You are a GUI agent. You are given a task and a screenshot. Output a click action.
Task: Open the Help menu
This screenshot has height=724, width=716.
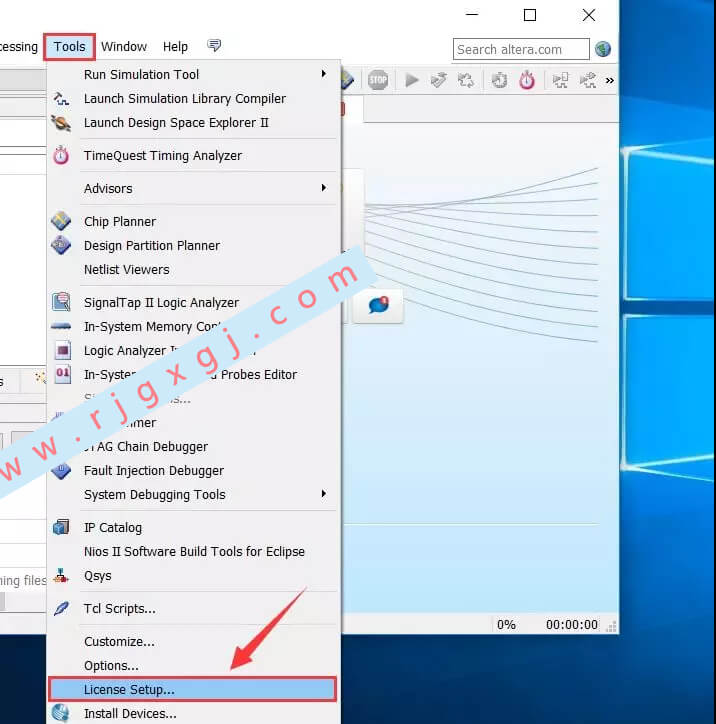click(x=175, y=47)
